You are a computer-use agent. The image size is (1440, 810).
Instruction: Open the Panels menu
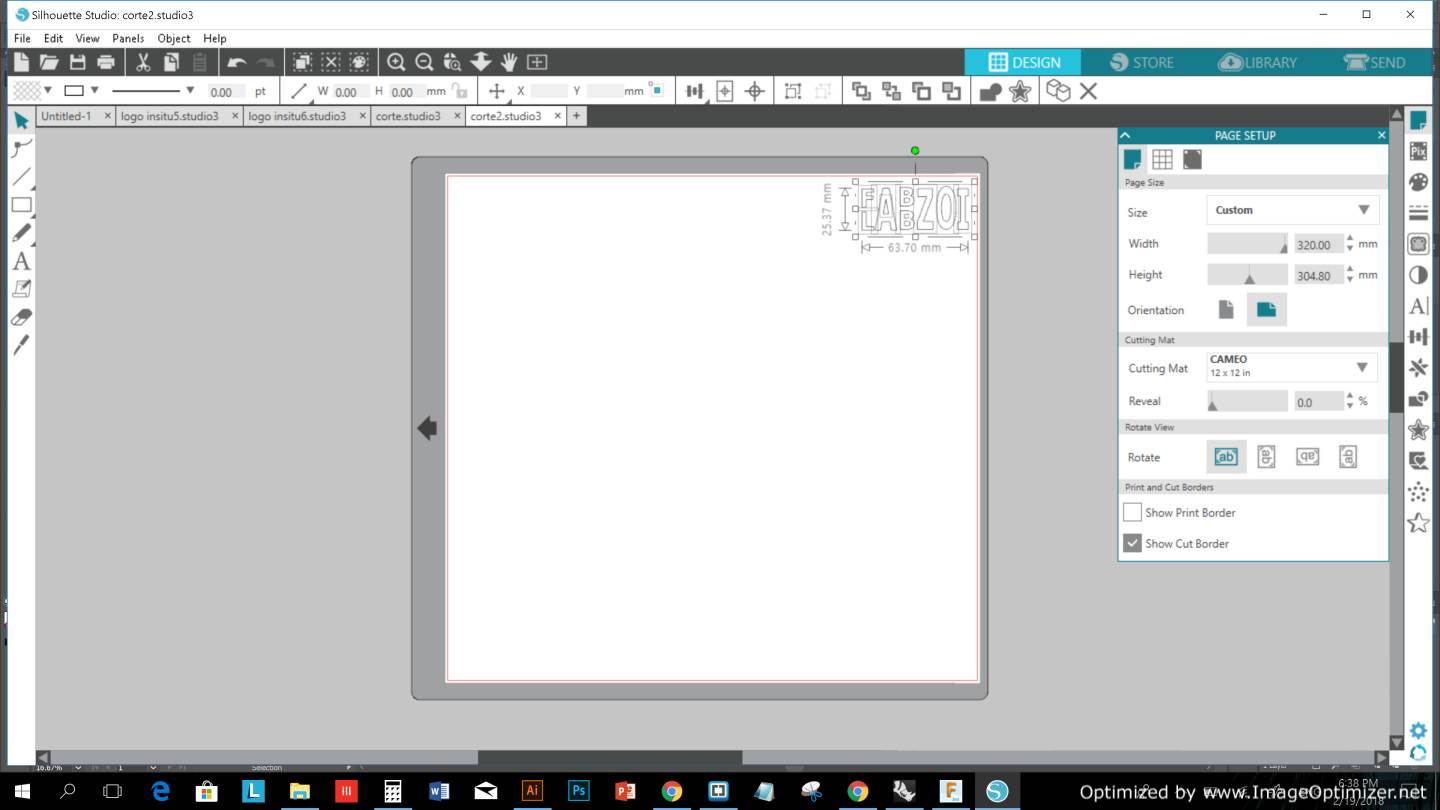pyautogui.click(x=128, y=38)
